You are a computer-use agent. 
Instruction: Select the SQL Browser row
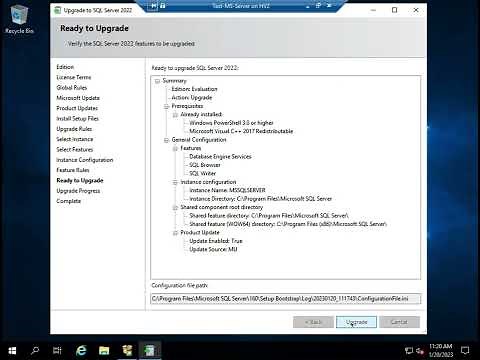pos(205,165)
